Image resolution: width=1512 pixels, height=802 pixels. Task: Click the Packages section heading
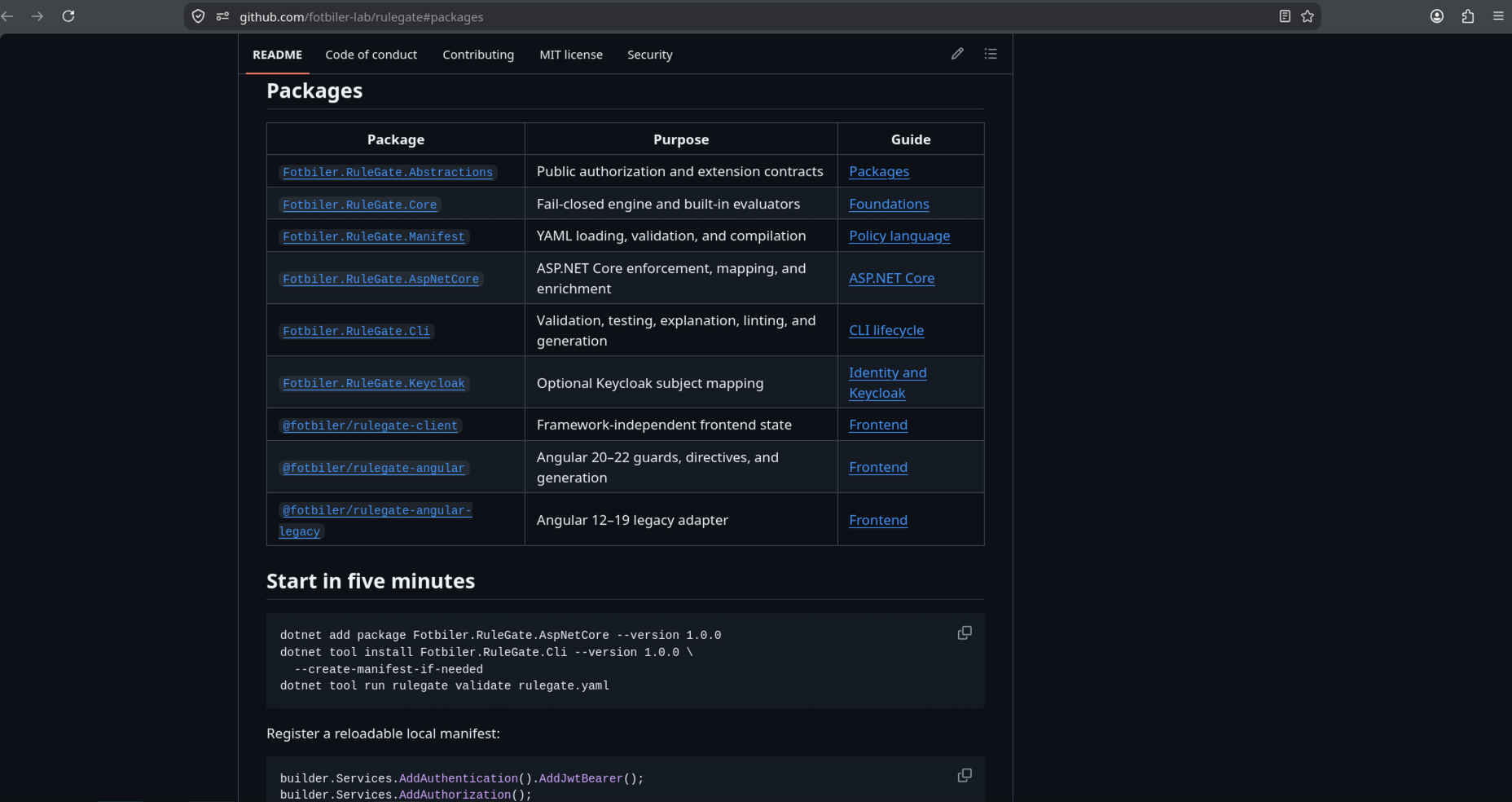(x=314, y=90)
